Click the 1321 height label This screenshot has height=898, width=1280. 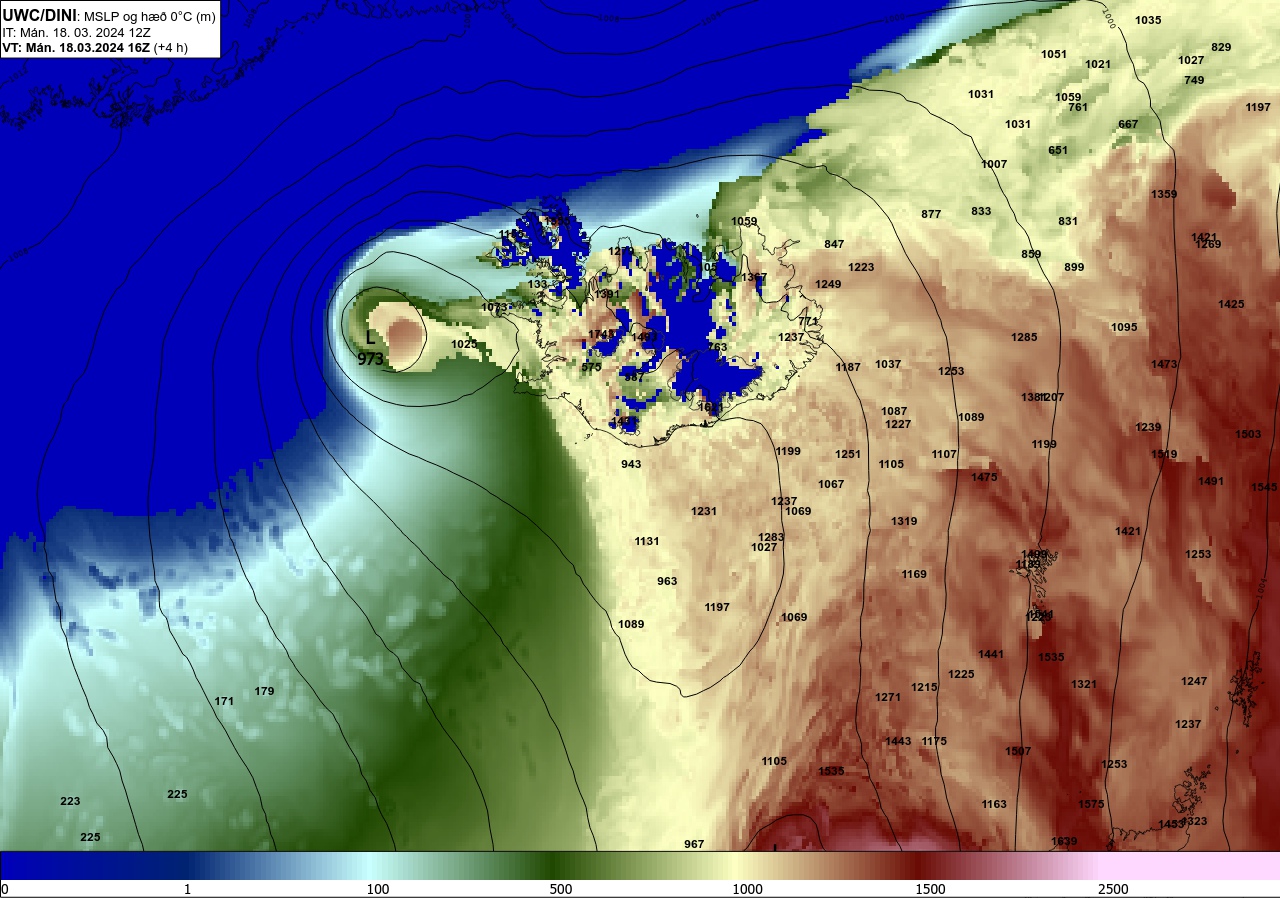coord(1084,684)
